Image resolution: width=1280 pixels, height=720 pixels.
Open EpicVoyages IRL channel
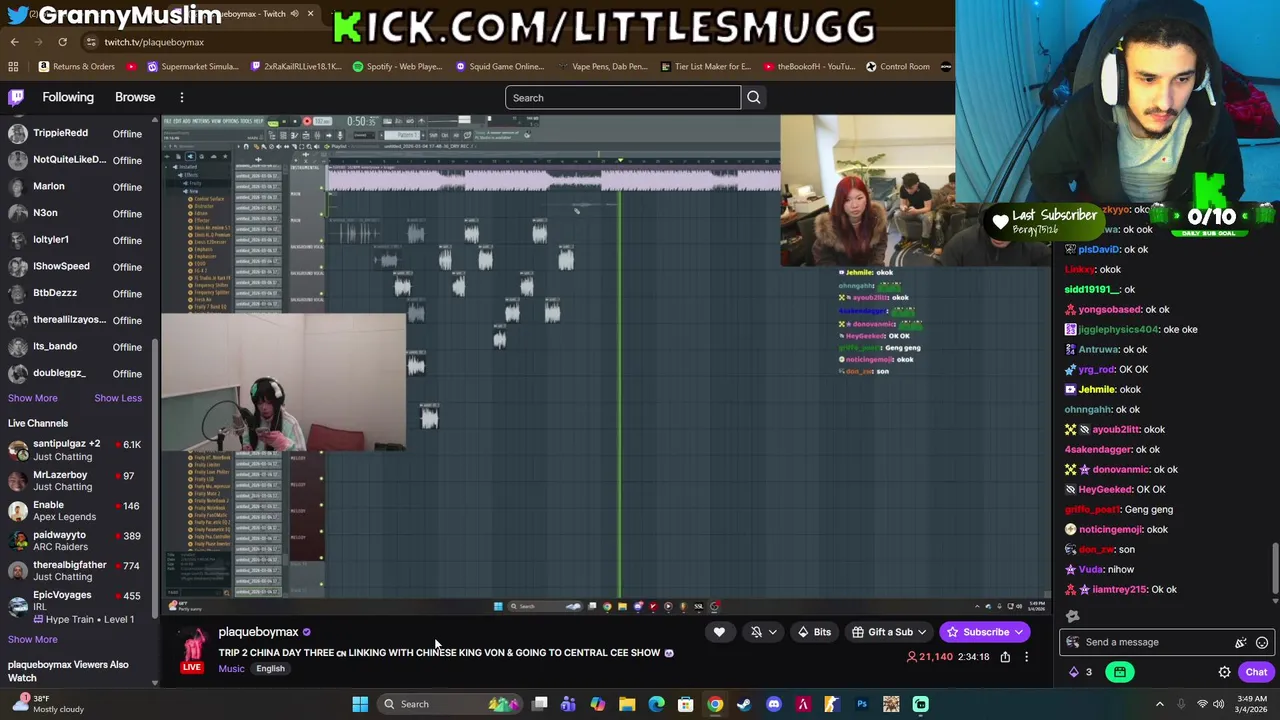pos(75,606)
